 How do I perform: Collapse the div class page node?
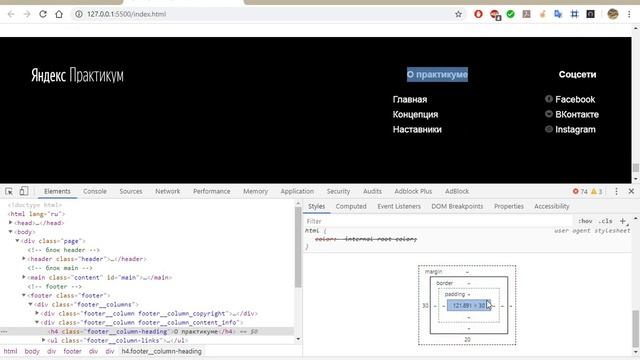(17, 240)
